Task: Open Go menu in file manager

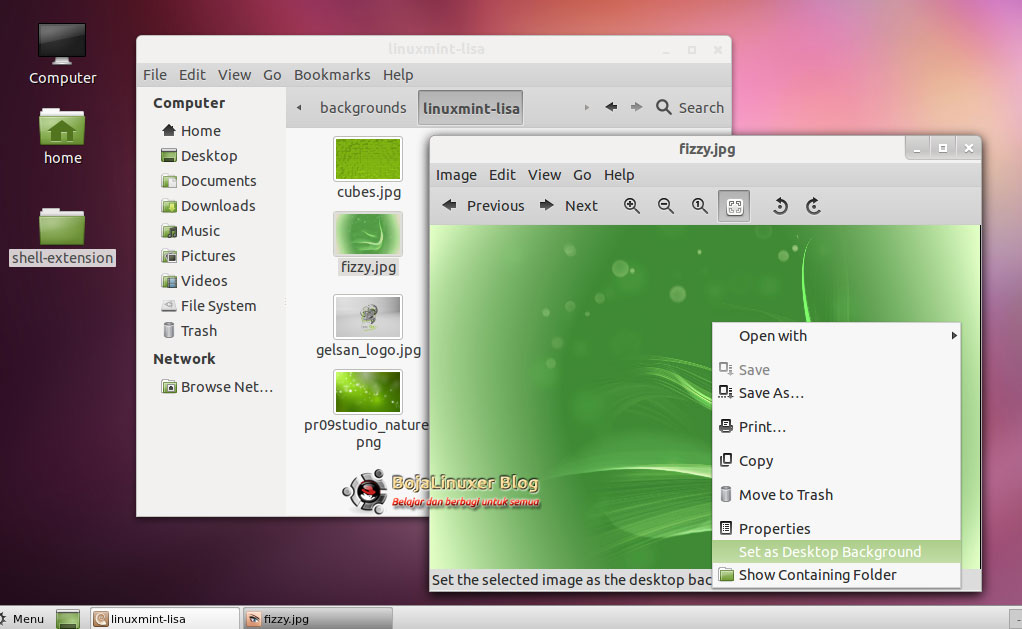Action: coord(272,75)
